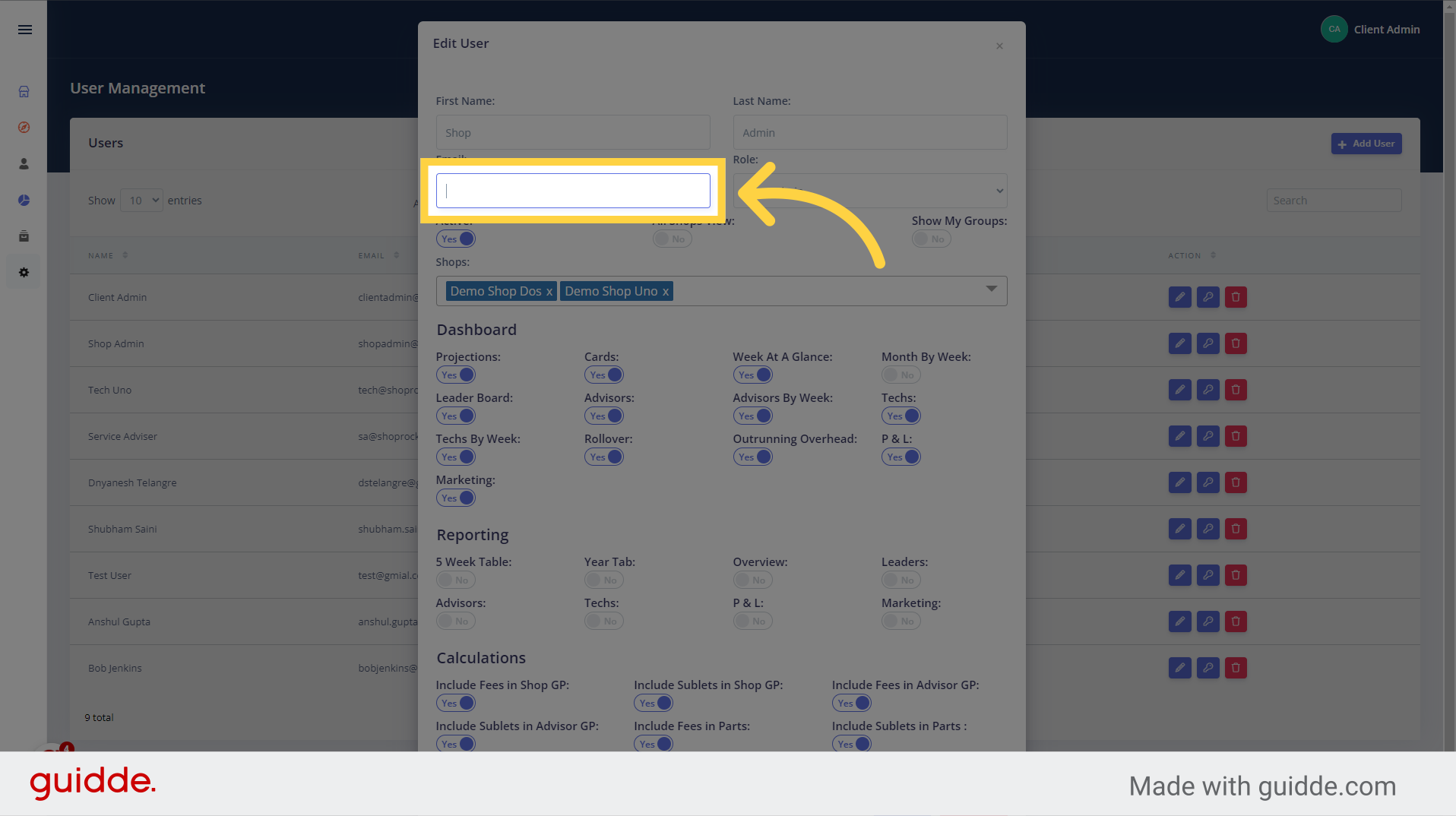Viewport: 1456px width, 816px height.
Task: Toggle Include Fees in Advisor GP
Action: click(x=852, y=703)
